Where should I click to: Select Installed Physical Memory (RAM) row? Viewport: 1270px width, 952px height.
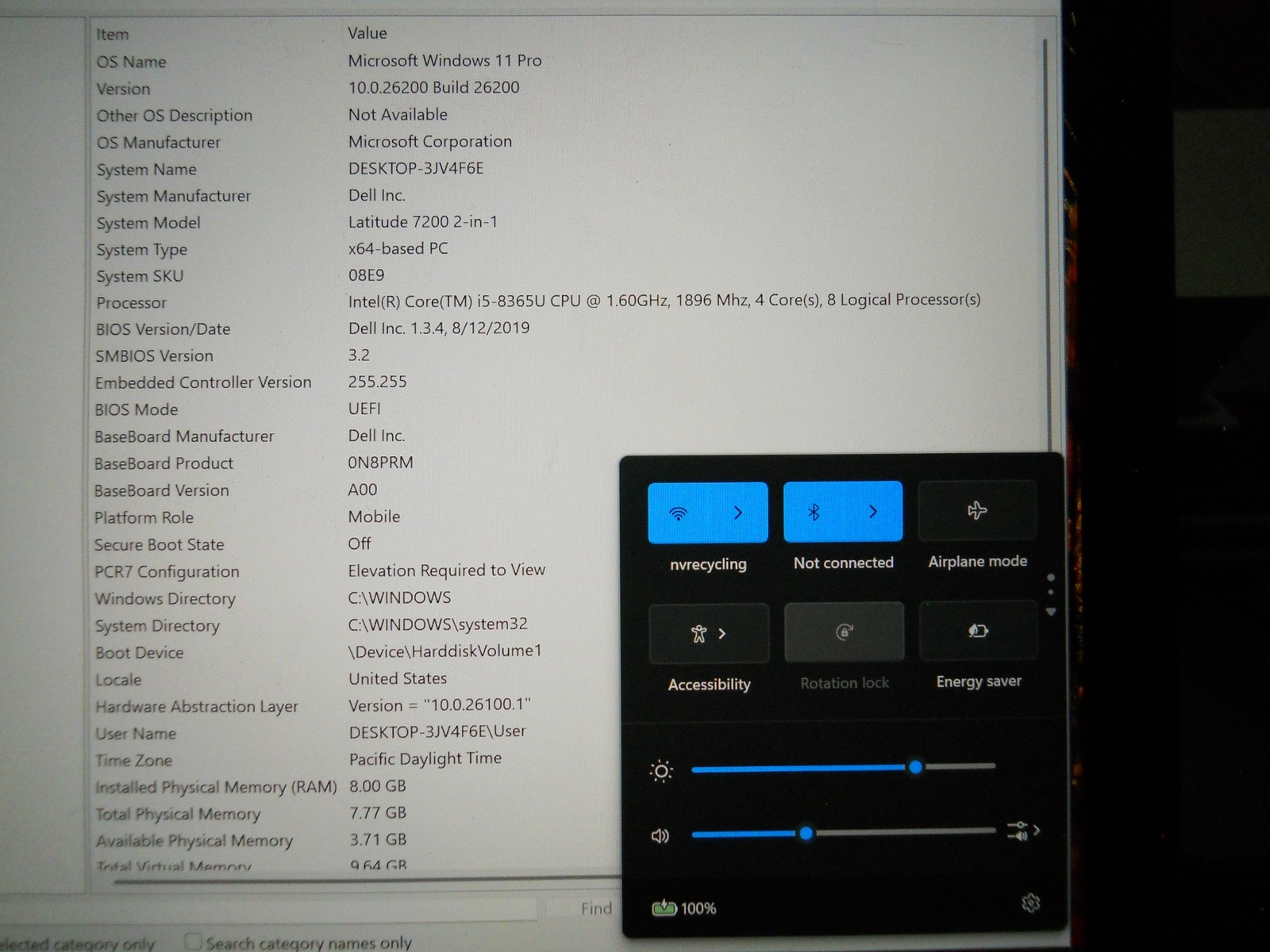click(x=216, y=788)
